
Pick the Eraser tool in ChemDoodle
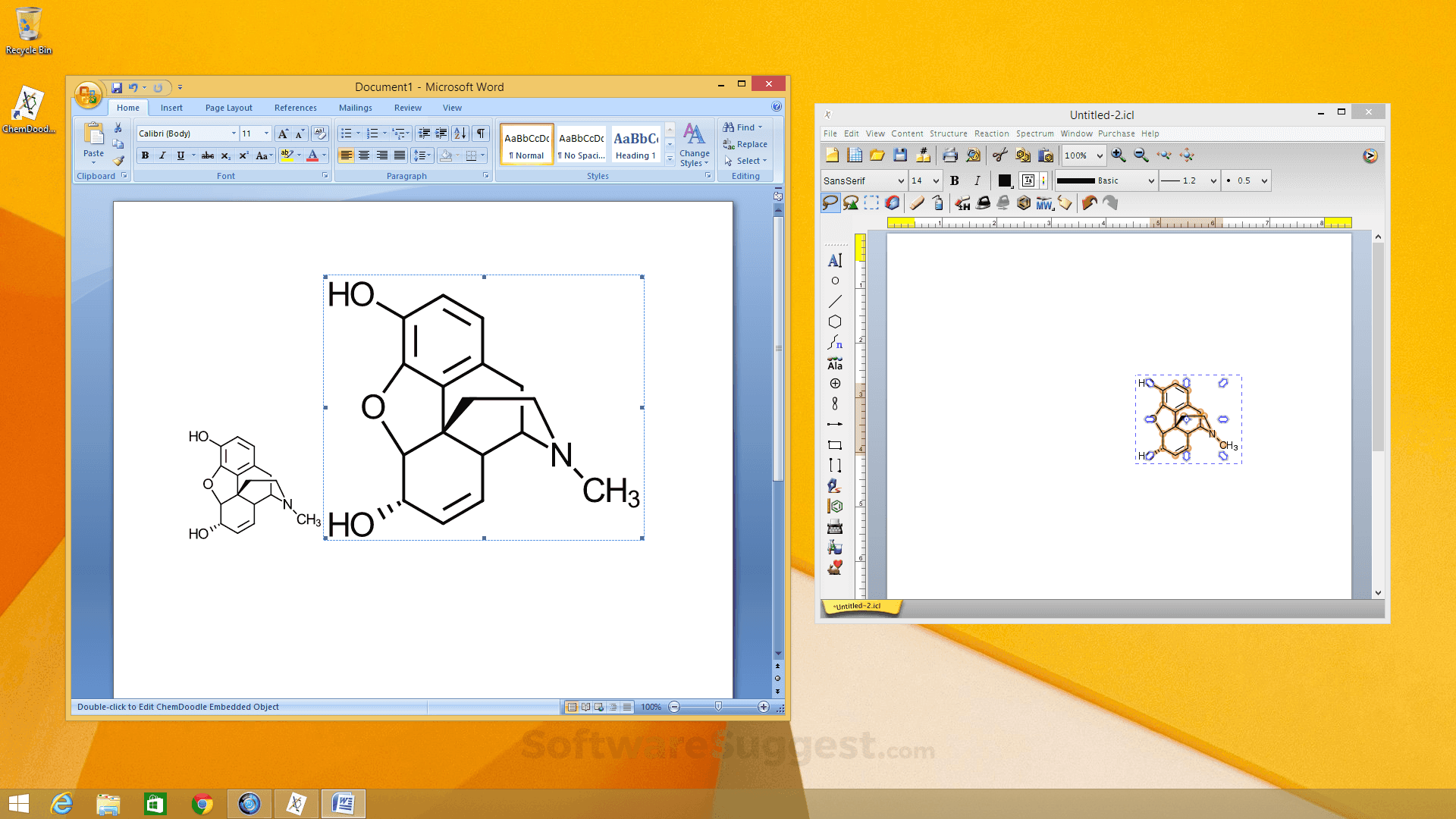[x=917, y=202]
